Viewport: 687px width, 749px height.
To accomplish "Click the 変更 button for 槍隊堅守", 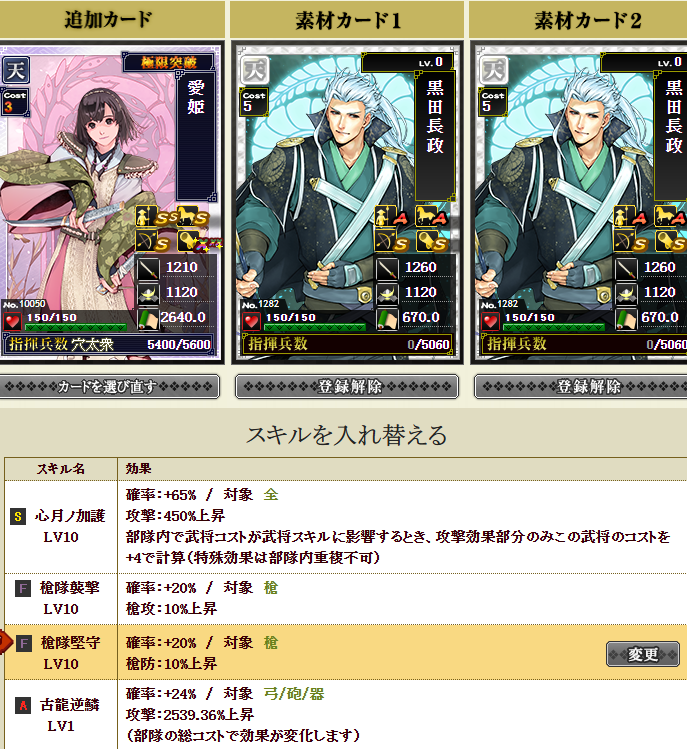I will [643, 654].
